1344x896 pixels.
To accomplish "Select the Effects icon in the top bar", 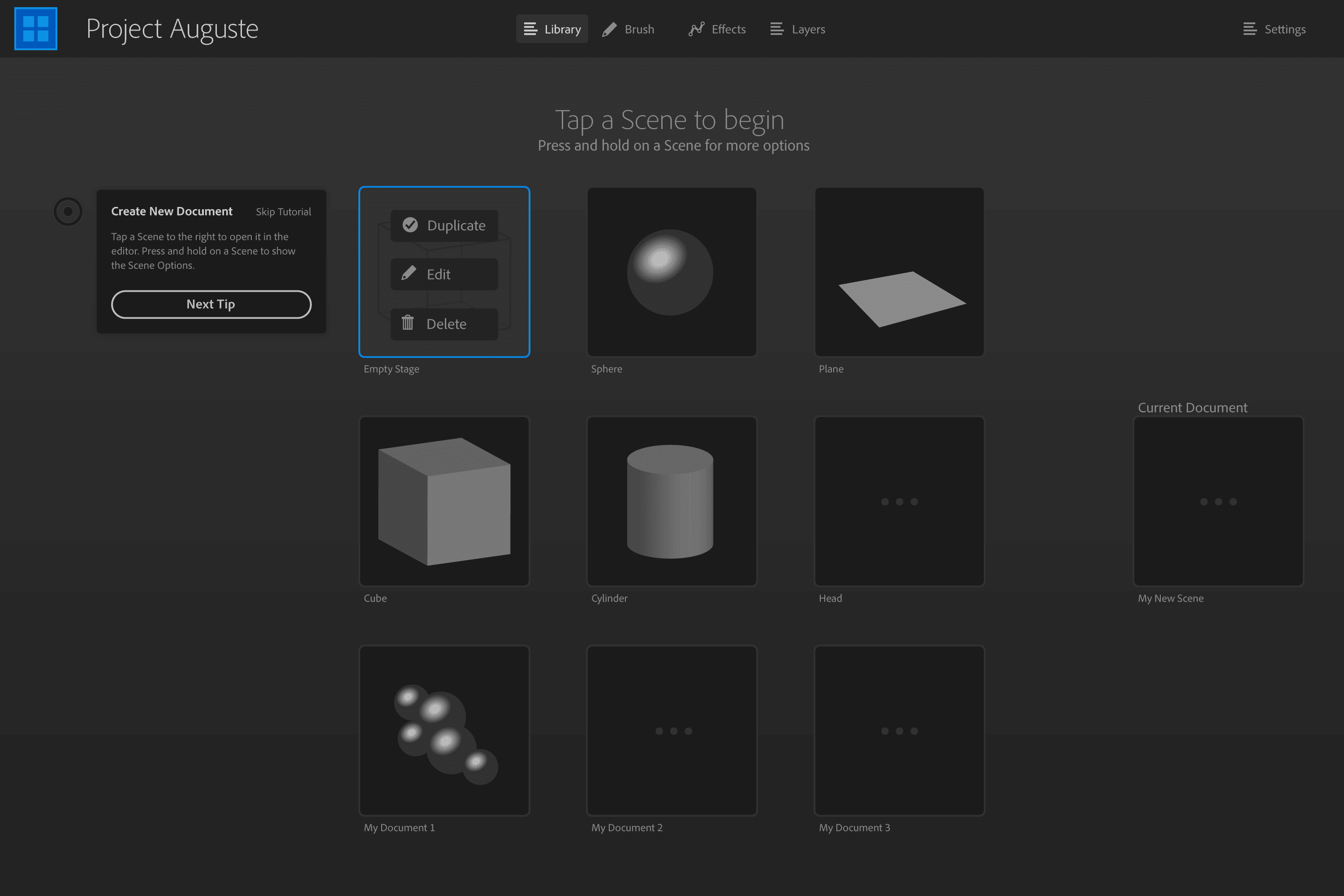I will (696, 29).
